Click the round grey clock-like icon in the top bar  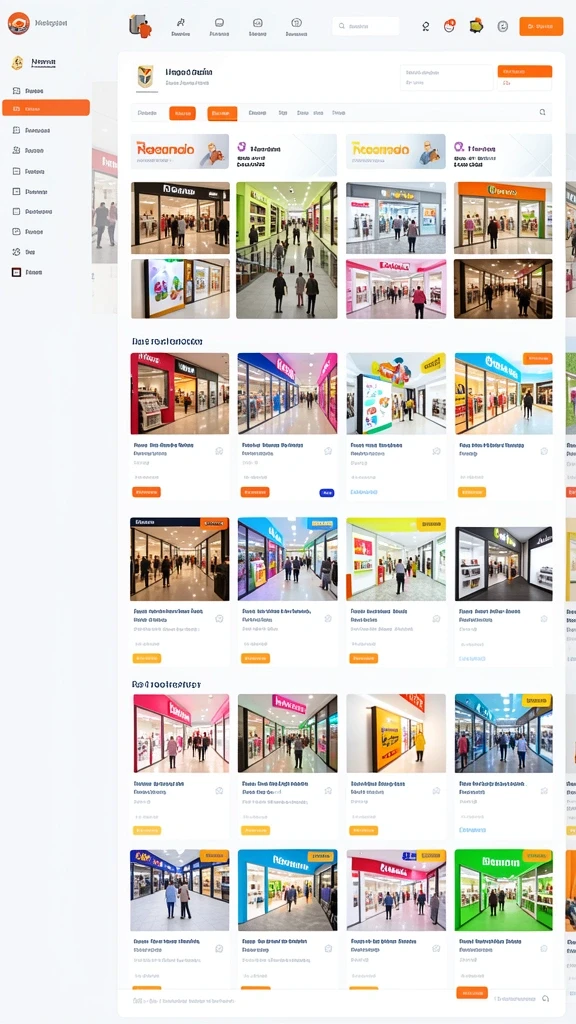[x=502, y=26]
